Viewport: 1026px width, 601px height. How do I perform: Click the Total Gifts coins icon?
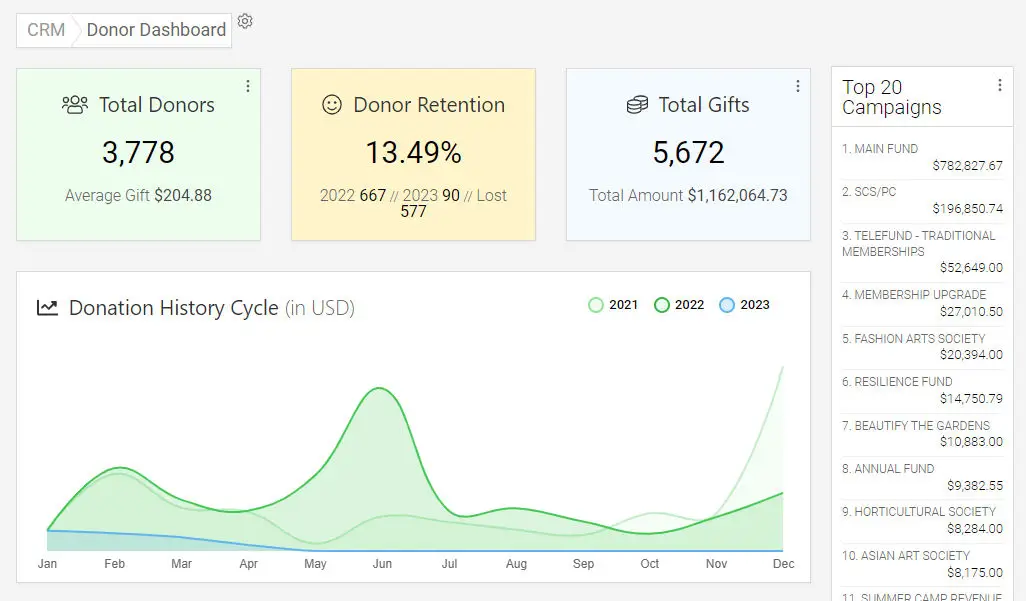point(637,105)
